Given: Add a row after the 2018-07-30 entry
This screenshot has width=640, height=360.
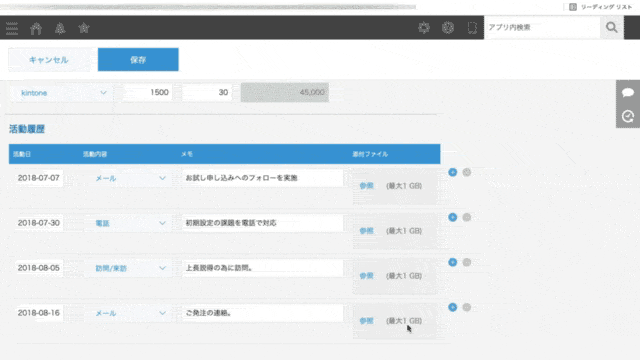Looking at the screenshot, I should (x=453, y=217).
